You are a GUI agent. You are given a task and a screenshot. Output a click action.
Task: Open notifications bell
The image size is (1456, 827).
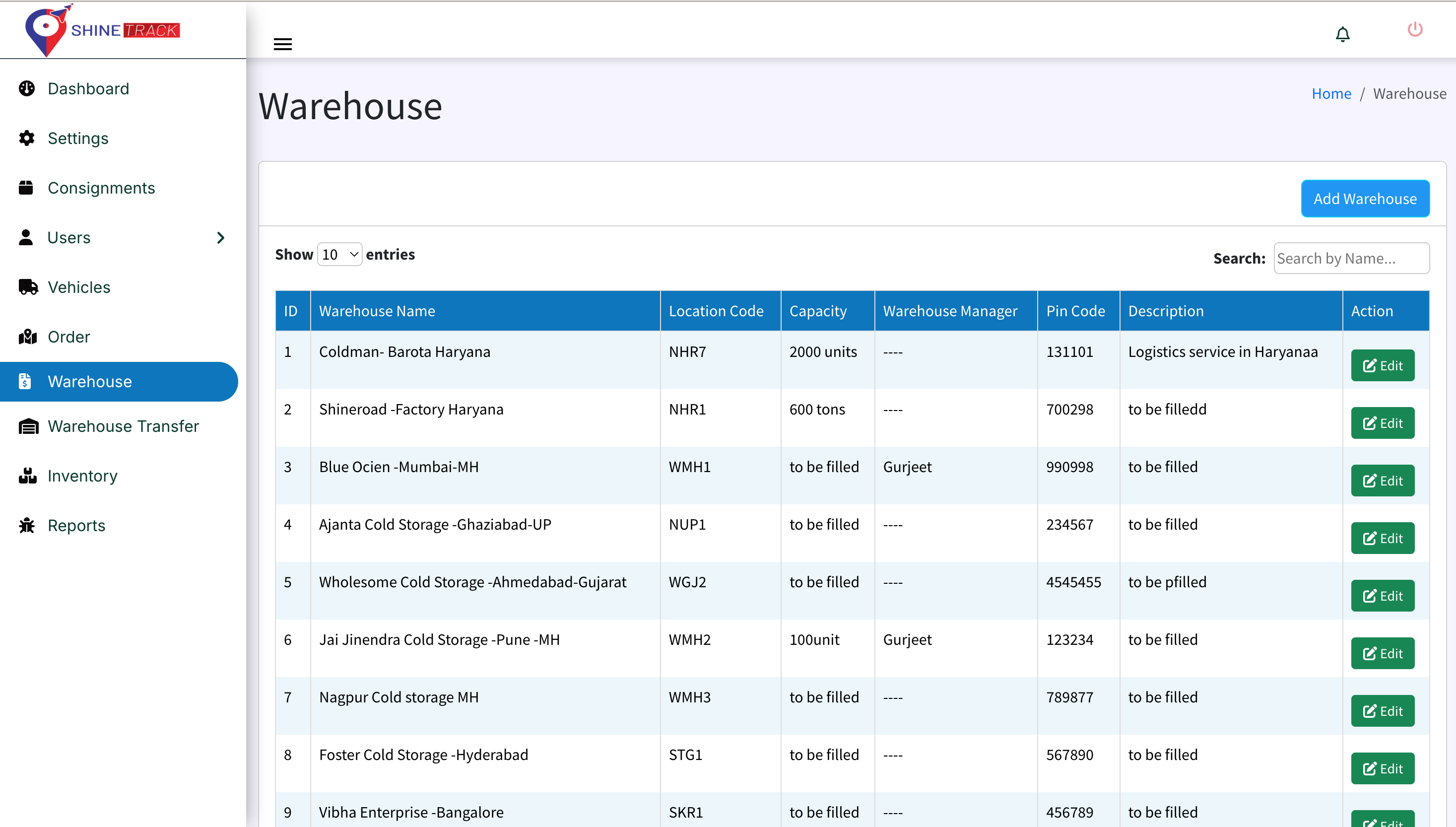[x=1342, y=35]
